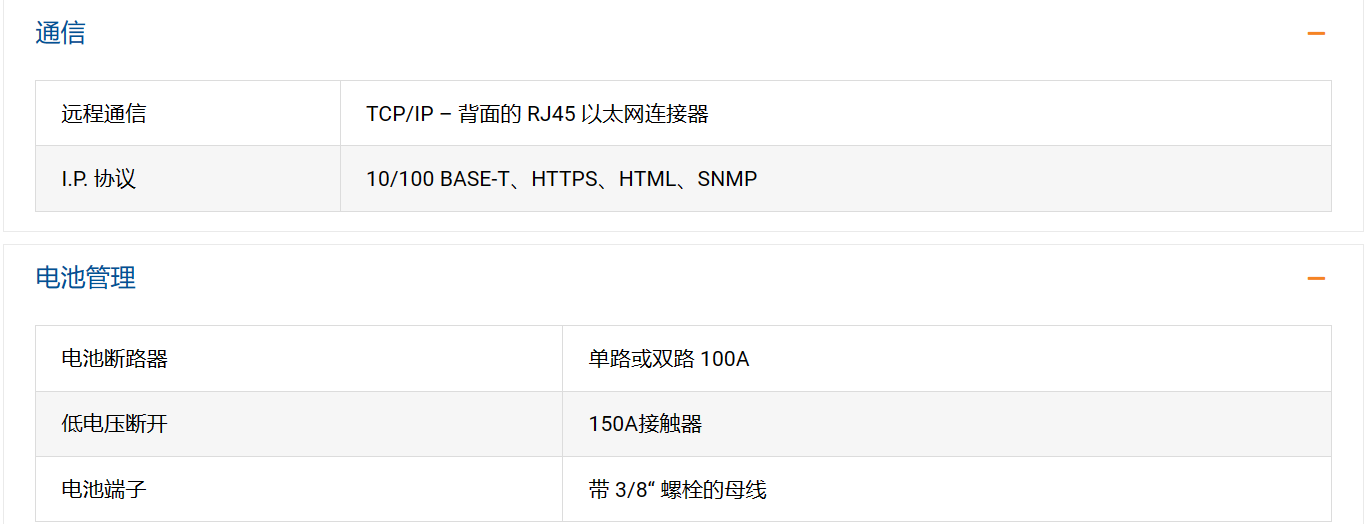Select the 电池断路器 row label
This screenshot has height=524, width=1364.
pyautogui.click(x=114, y=359)
